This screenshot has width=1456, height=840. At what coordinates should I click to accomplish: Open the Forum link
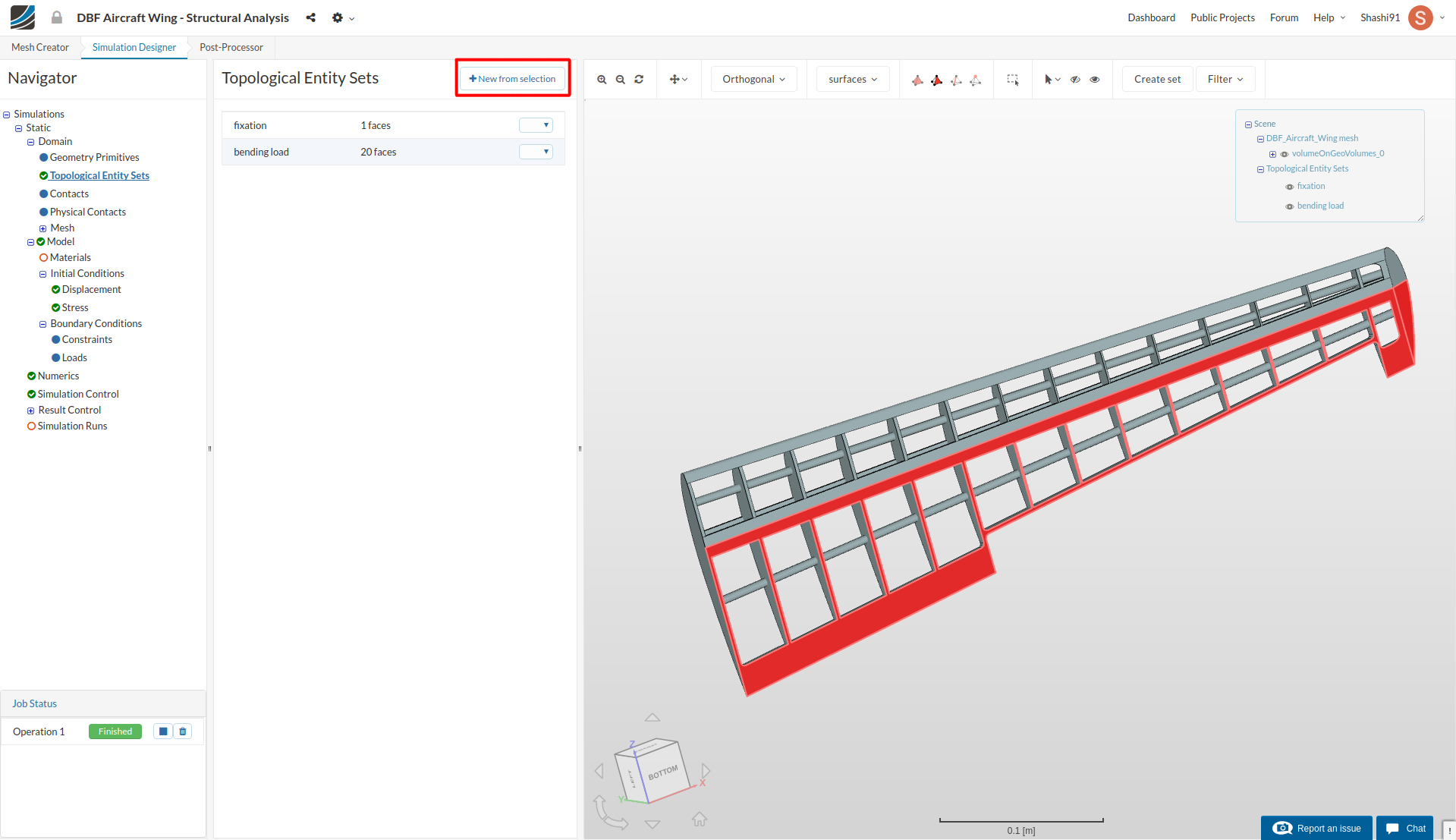pyautogui.click(x=1284, y=17)
